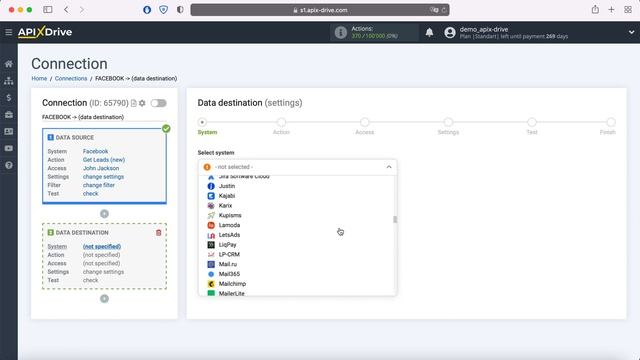Go to Connections breadcrumb link
Viewport: 640px width, 360px height.
point(71,78)
